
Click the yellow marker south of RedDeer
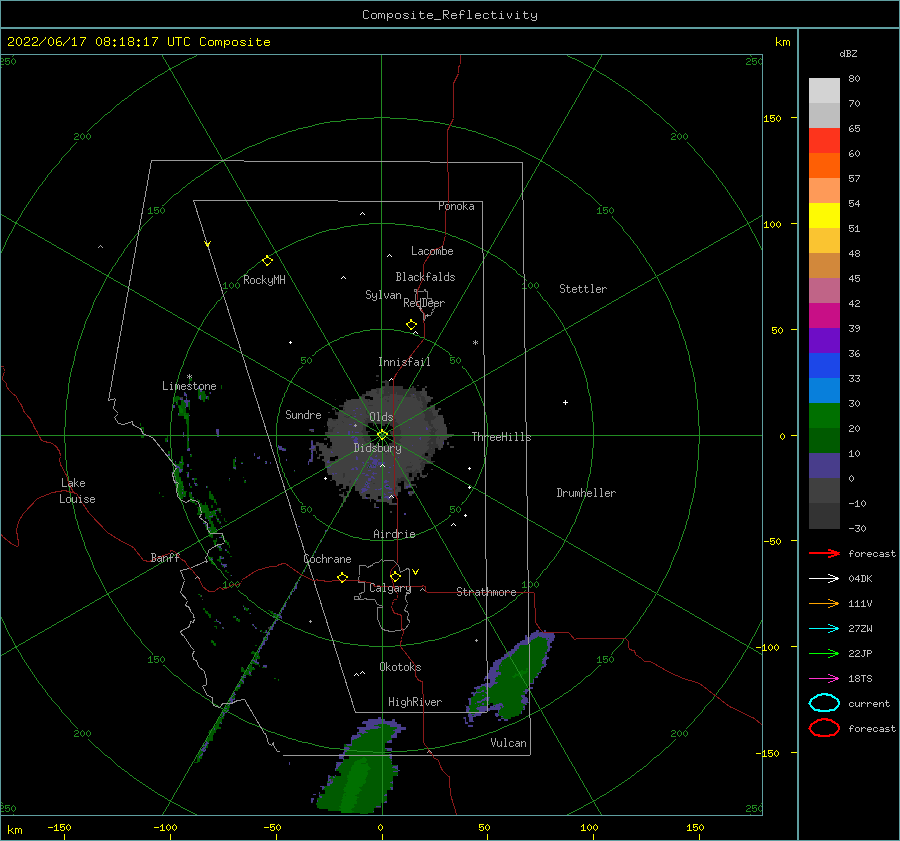click(412, 325)
